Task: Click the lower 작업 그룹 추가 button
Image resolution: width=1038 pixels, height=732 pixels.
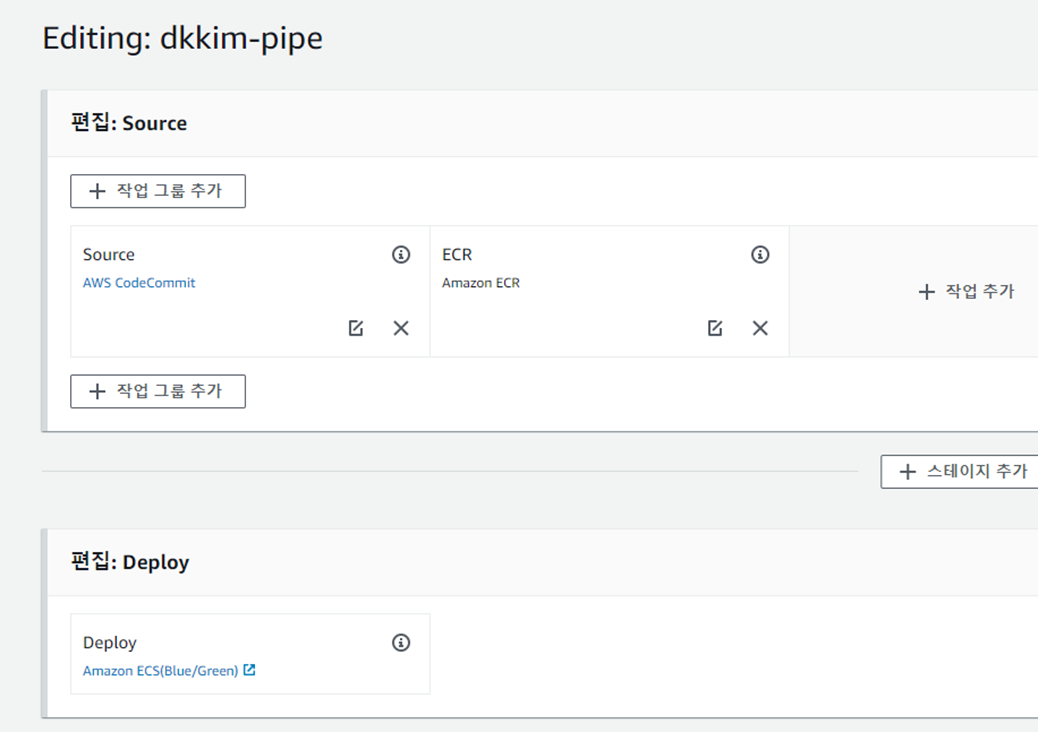Action: [157, 391]
